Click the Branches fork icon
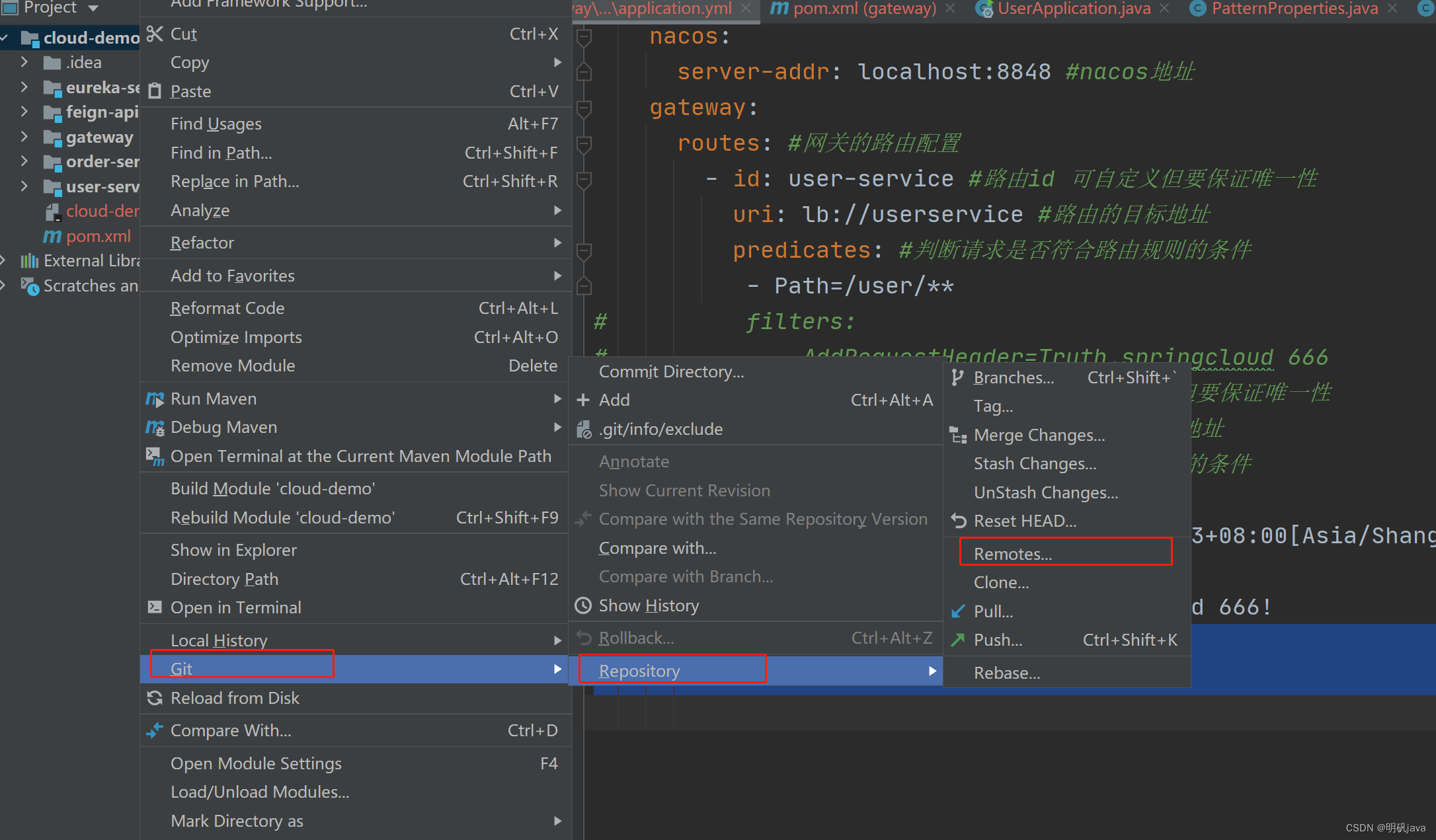The image size is (1436, 840). 957,377
